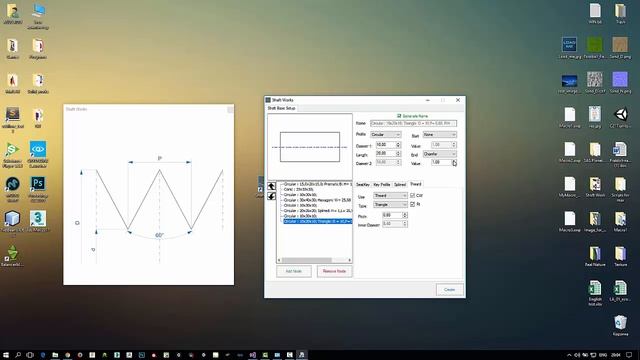
Task: Open taskbar search magnifier
Action: [x=18, y=355]
